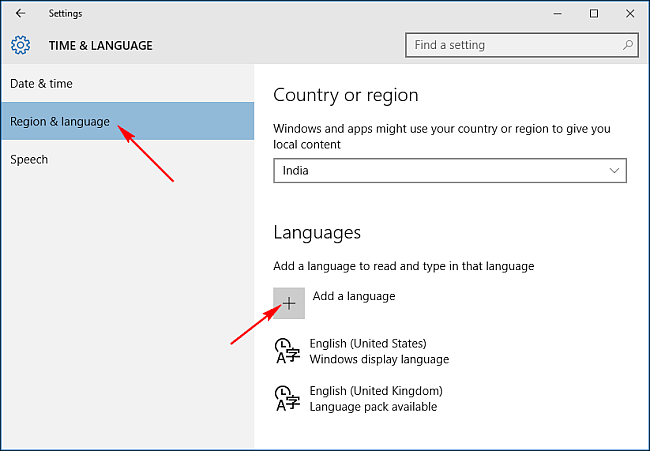Open the Country or region dropdown showing India
The image size is (650, 451).
pos(440,171)
